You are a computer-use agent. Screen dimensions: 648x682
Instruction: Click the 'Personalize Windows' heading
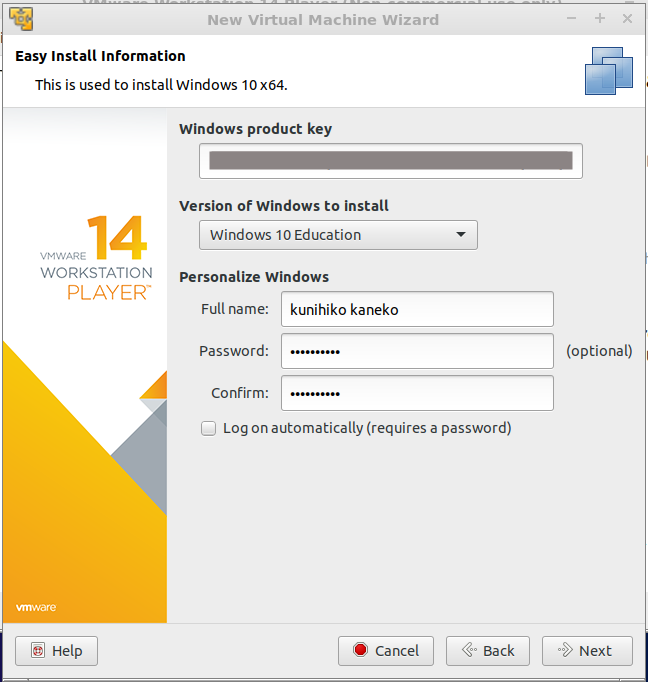pyautogui.click(x=254, y=277)
